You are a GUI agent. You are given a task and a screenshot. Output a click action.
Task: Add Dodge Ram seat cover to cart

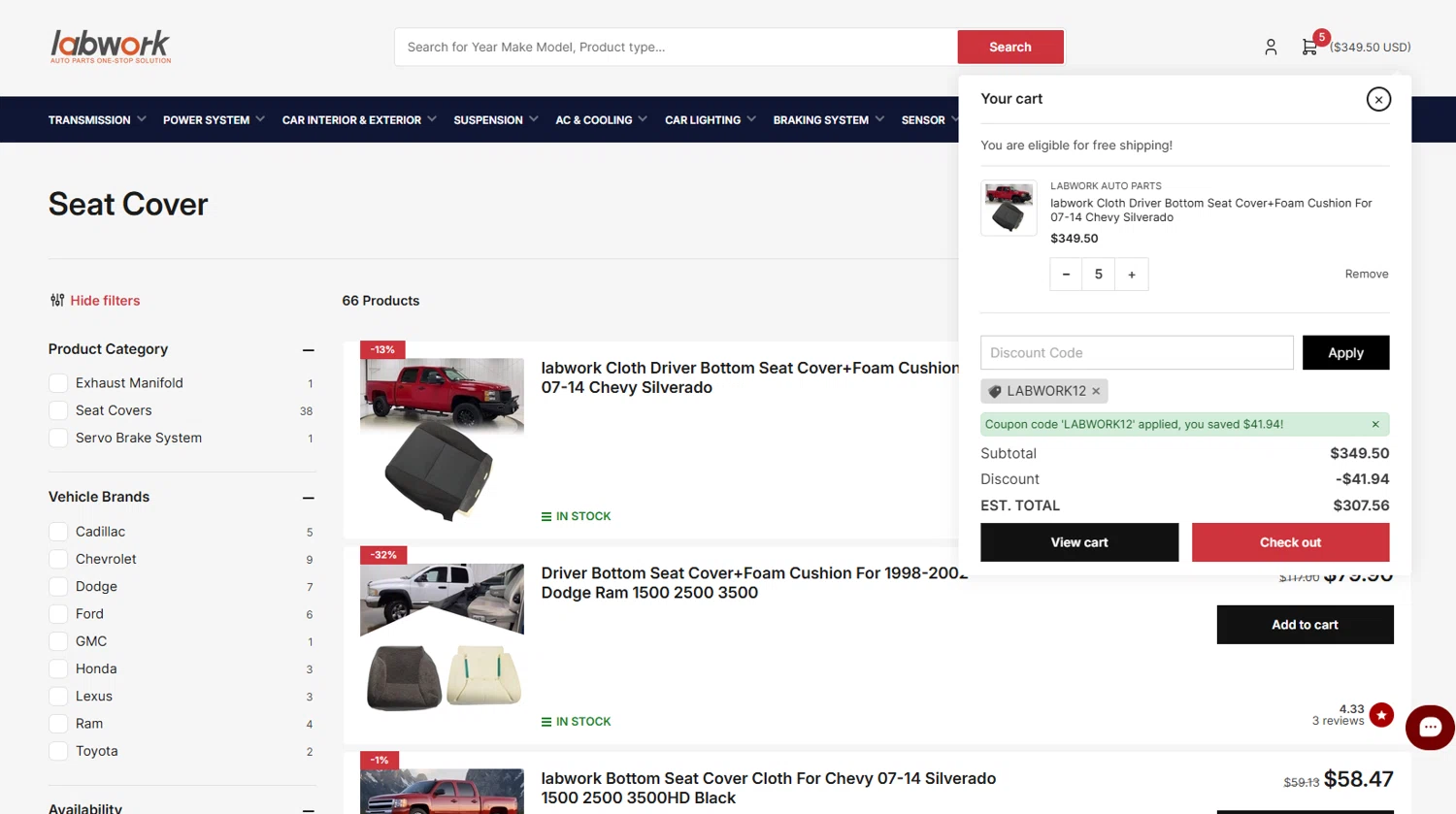pyautogui.click(x=1305, y=625)
